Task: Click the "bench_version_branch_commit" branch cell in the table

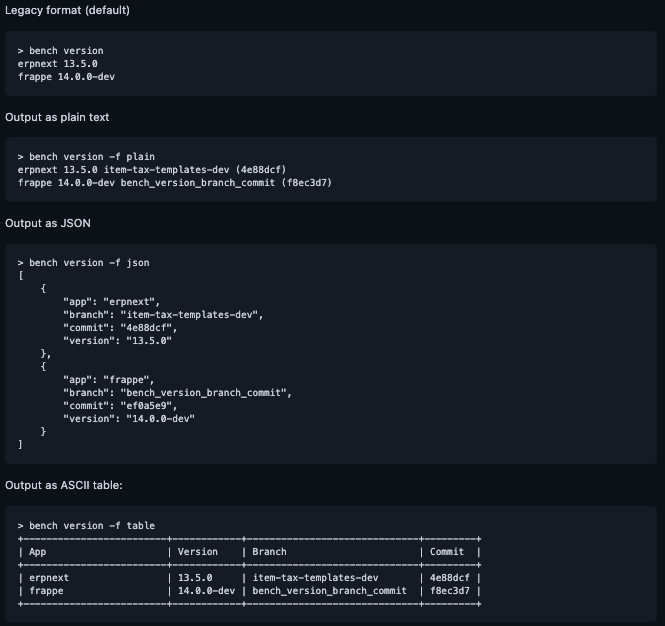Action: (x=330, y=591)
